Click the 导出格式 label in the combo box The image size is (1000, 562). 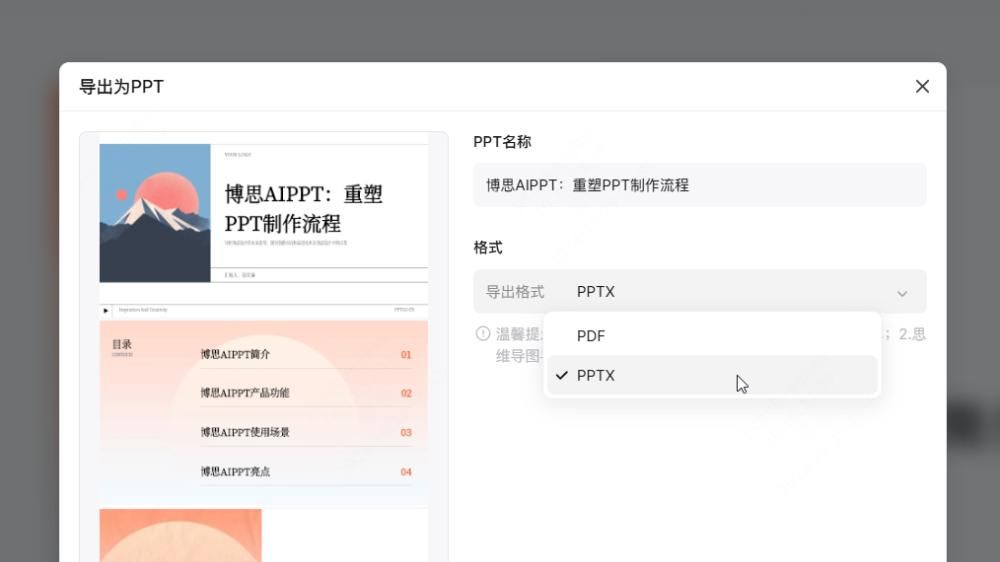pyautogui.click(x=515, y=292)
